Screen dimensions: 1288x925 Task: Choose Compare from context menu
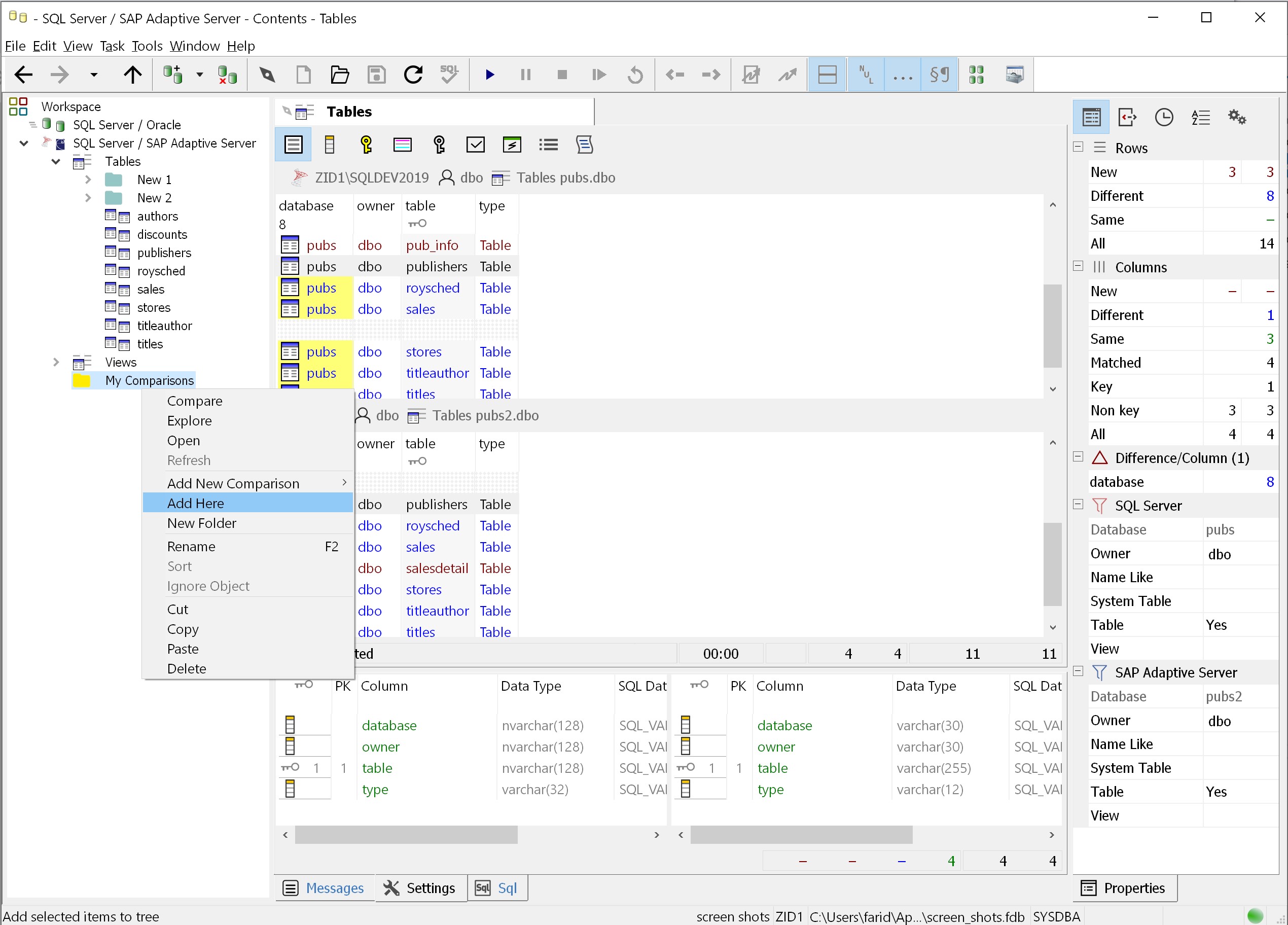pyautogui.click(x=247, y=401)
